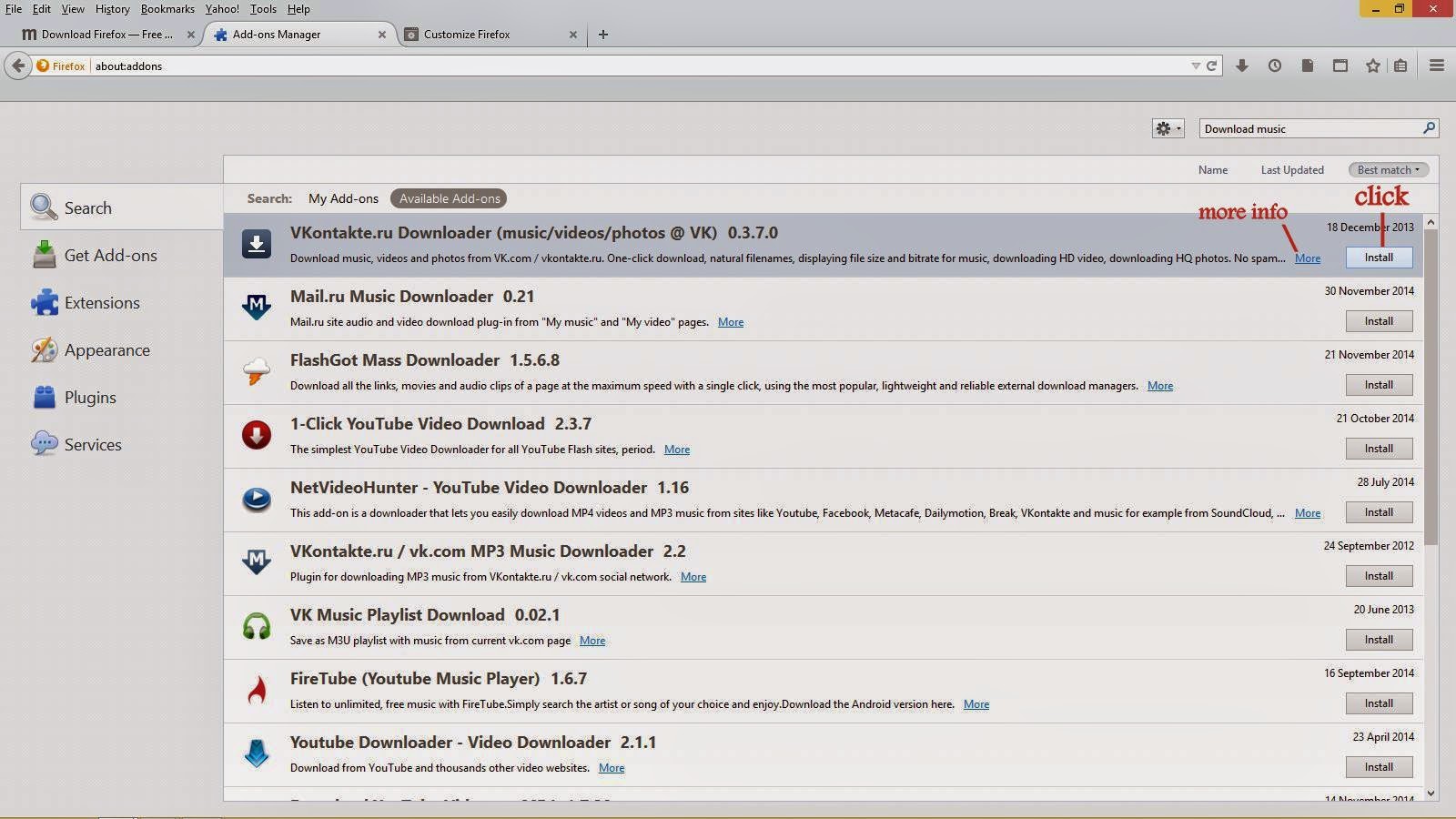Open the Edit menu
Viewport: 1456px width, 819px height.
click(x=42, y=9)
